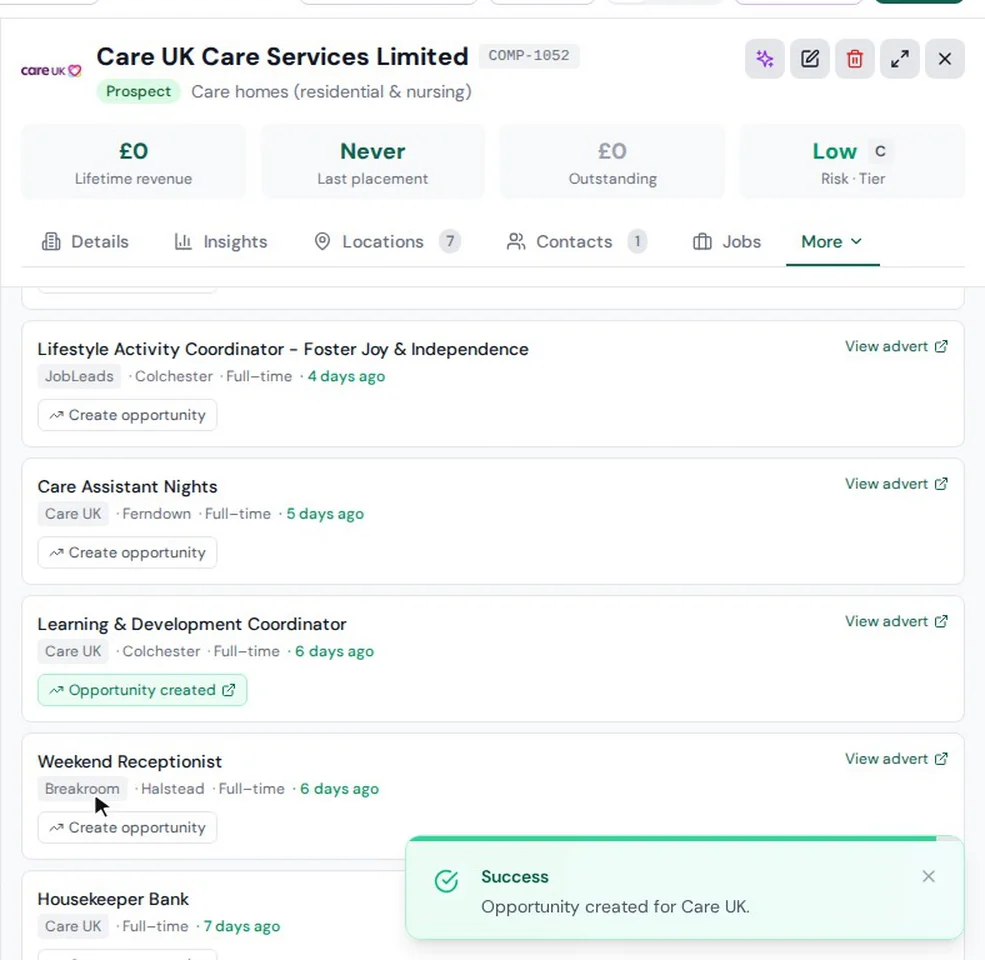This screenshot has width=985, height=960.
Task: Create opportunity for Care Assistant Nights
Action: click(128, 553)
